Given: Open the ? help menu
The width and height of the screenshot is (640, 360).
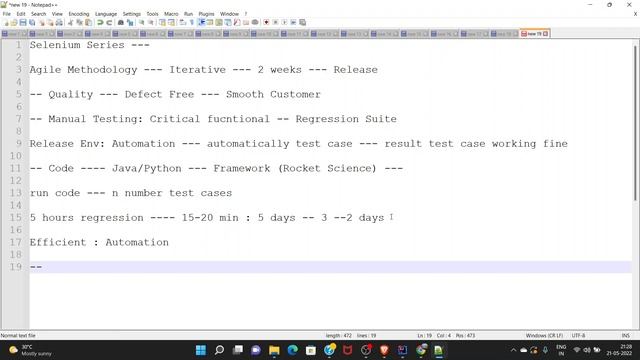Looking at the screenshot, I should click(x=246, y=14).
